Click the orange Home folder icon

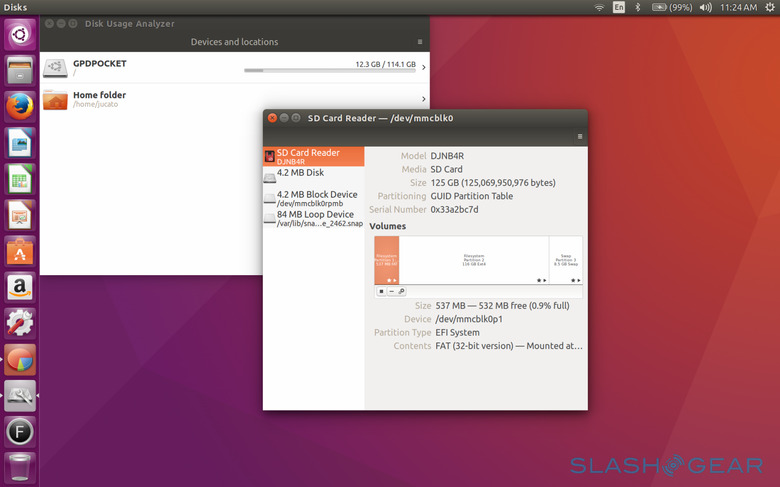click(55, 99)
